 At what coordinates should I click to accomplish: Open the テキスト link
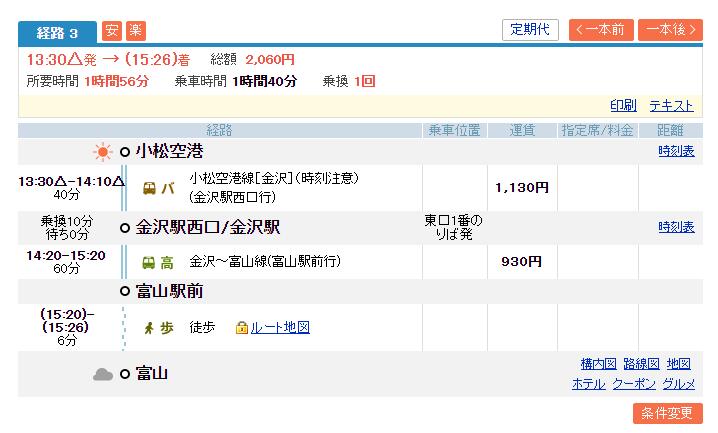pyautogui.click(x=671, y=105)
